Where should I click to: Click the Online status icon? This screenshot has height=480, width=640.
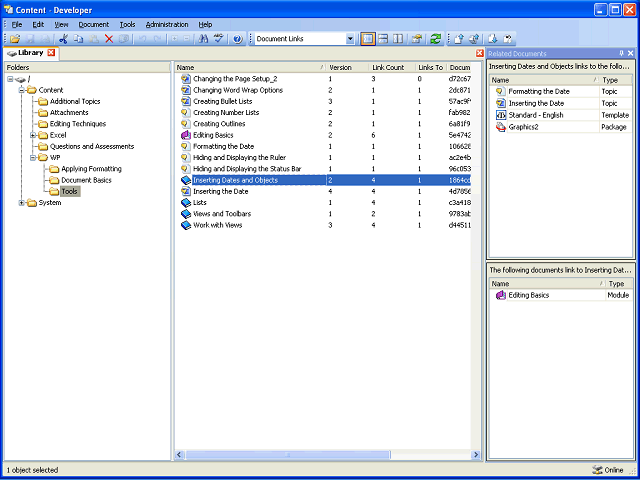(x=597, y=470)
